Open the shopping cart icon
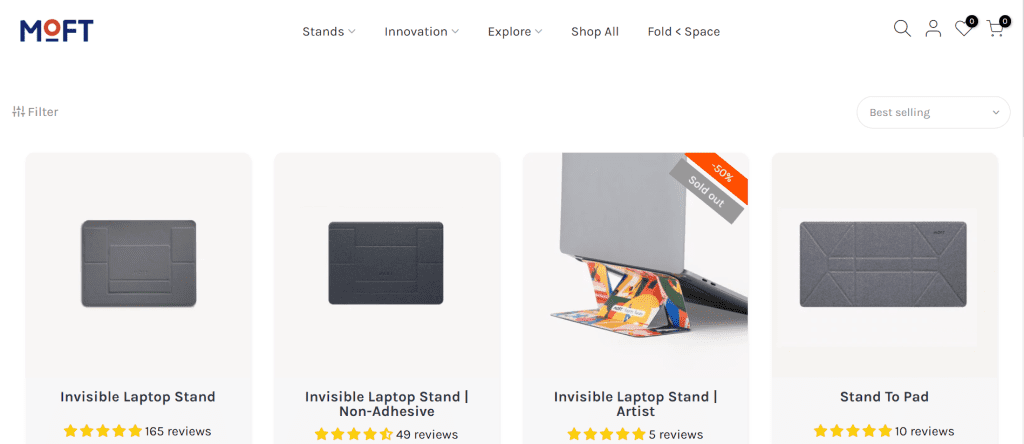Viewport: 1024px width, 444px height. [x=995, y=29]
